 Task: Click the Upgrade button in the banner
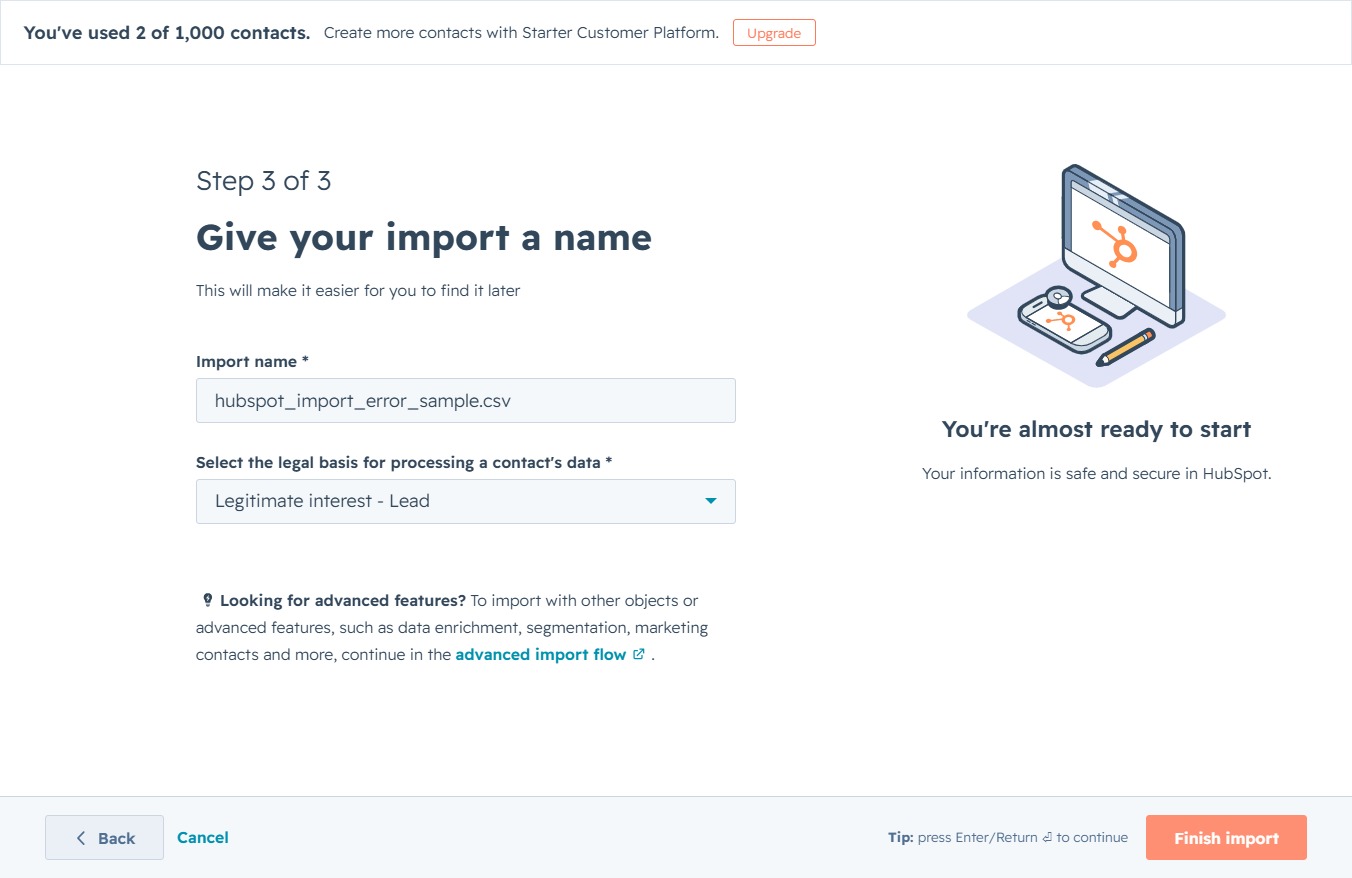(774, 33)
